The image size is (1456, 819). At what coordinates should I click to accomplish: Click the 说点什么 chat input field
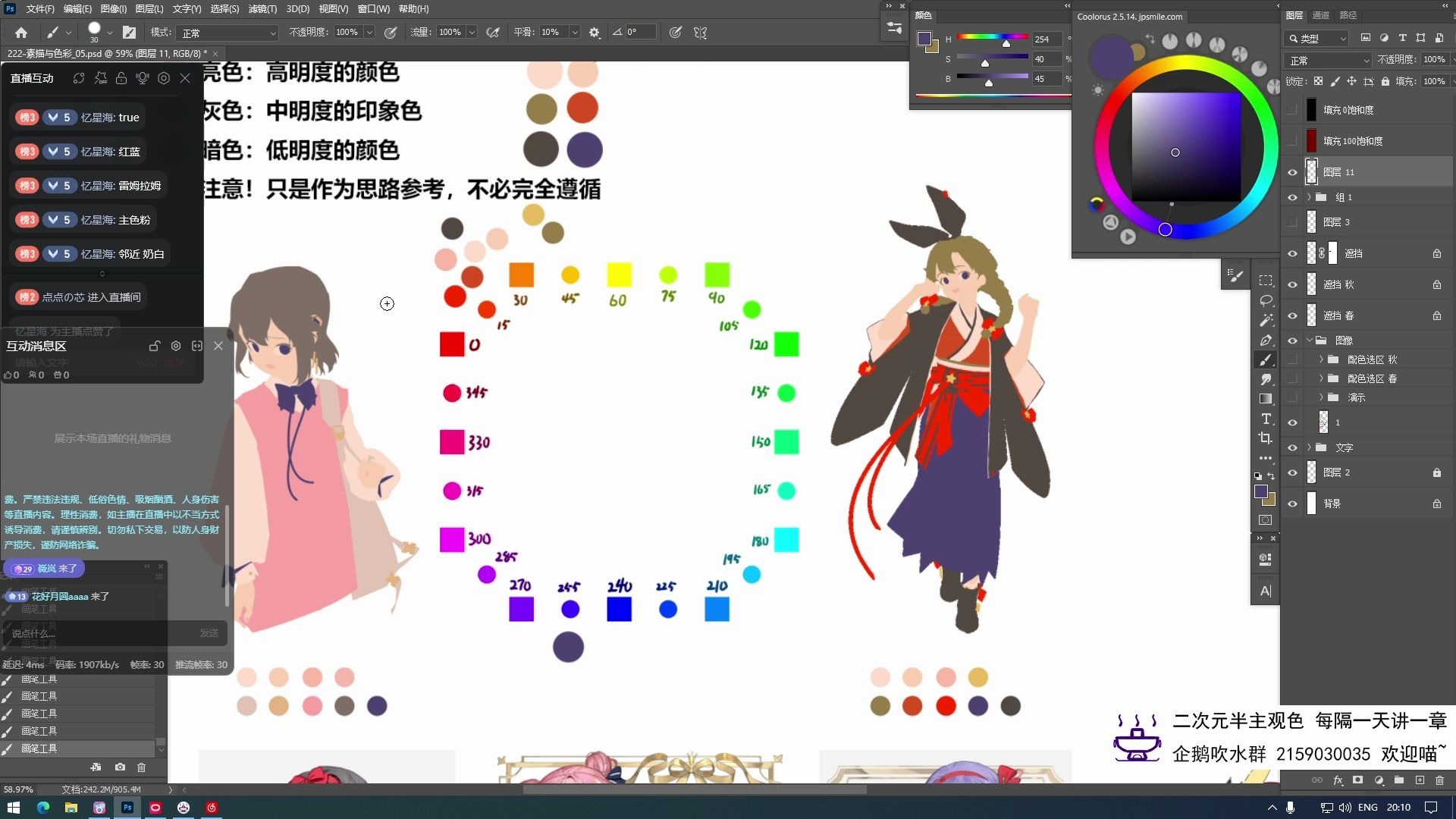tap(99, 633)
